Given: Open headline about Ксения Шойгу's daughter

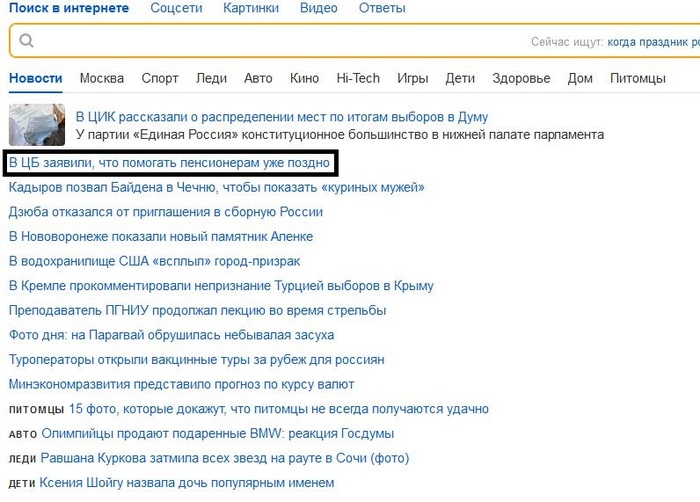Looking at the screenshot, I should pos(187,483).
